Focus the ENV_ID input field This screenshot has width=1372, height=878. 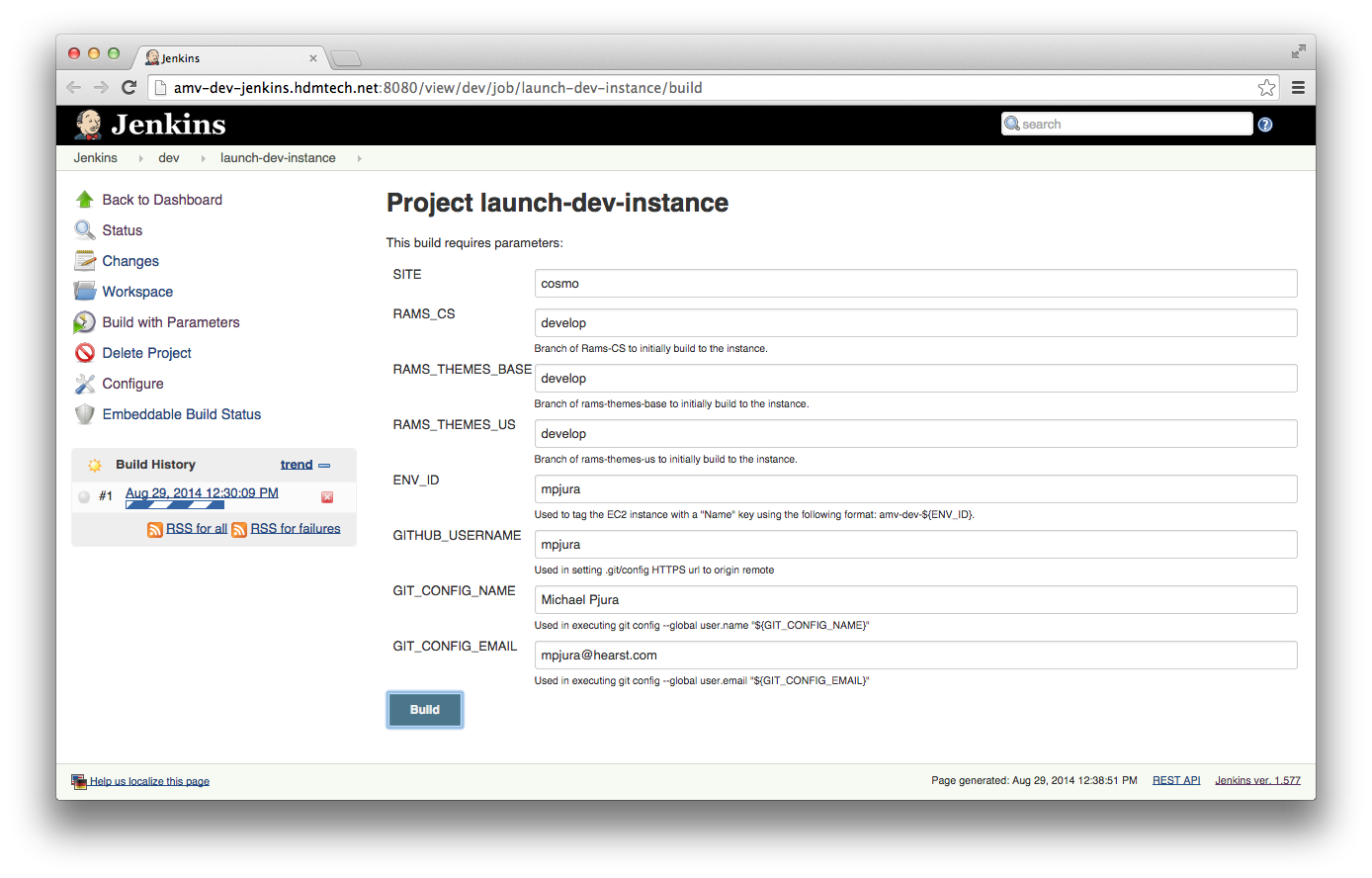(915, 489)
